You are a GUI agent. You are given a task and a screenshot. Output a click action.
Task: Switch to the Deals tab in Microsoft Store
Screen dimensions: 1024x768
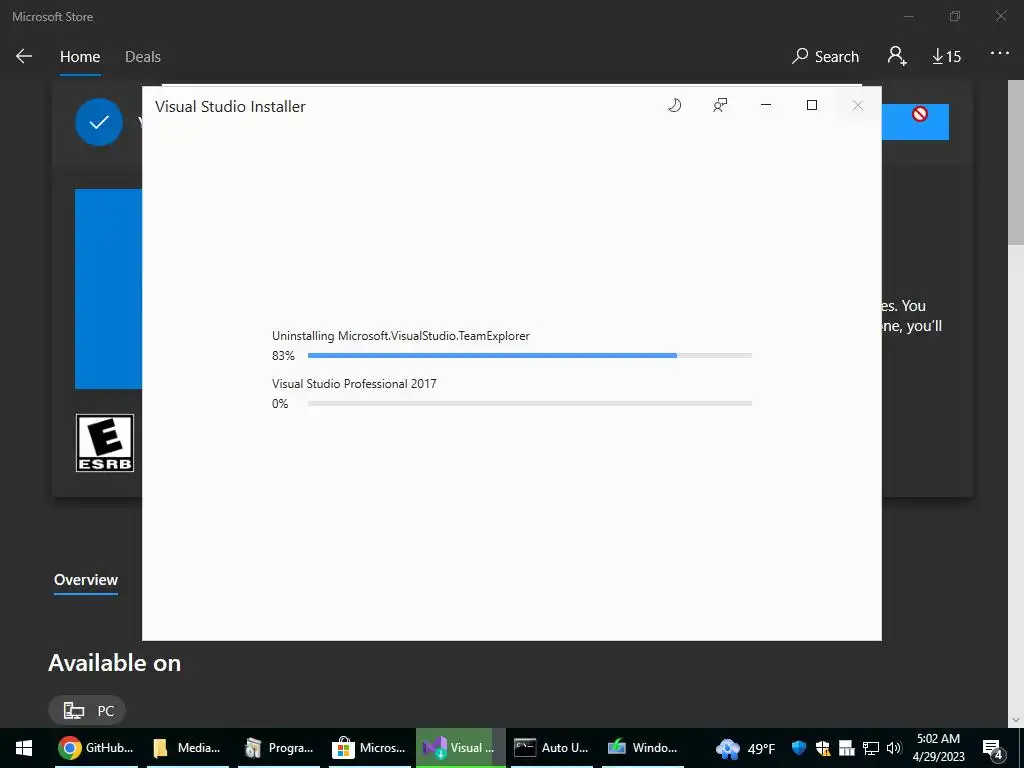point(143,57)
